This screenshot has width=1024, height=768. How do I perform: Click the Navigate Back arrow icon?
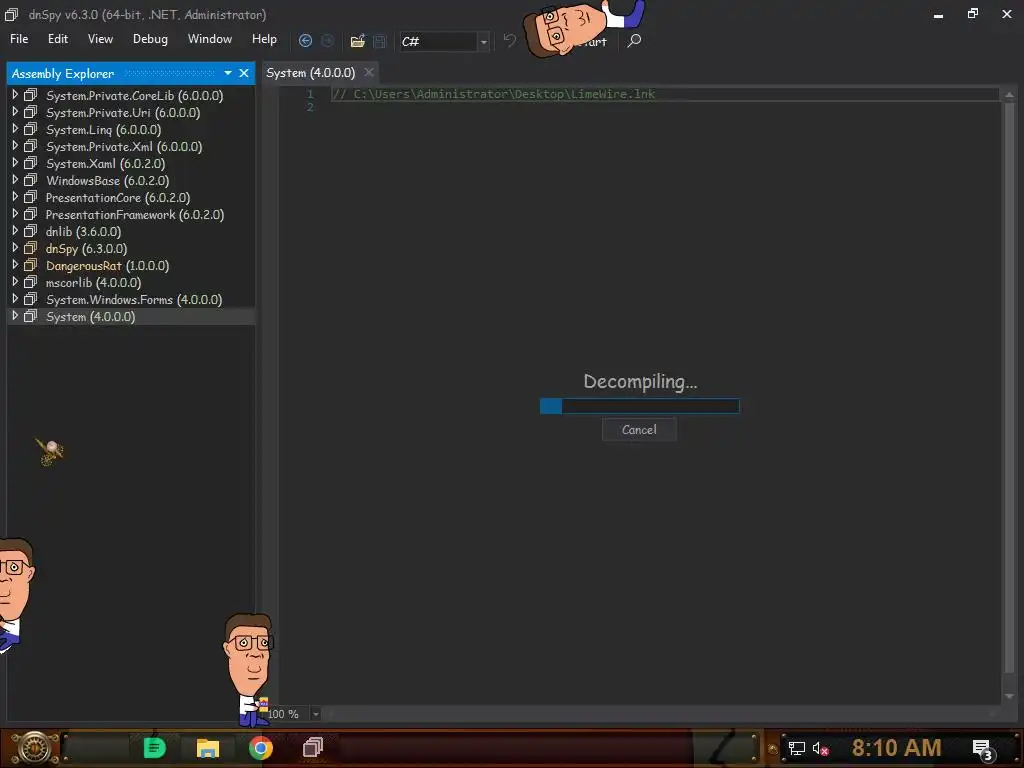[x=305, y=40]
